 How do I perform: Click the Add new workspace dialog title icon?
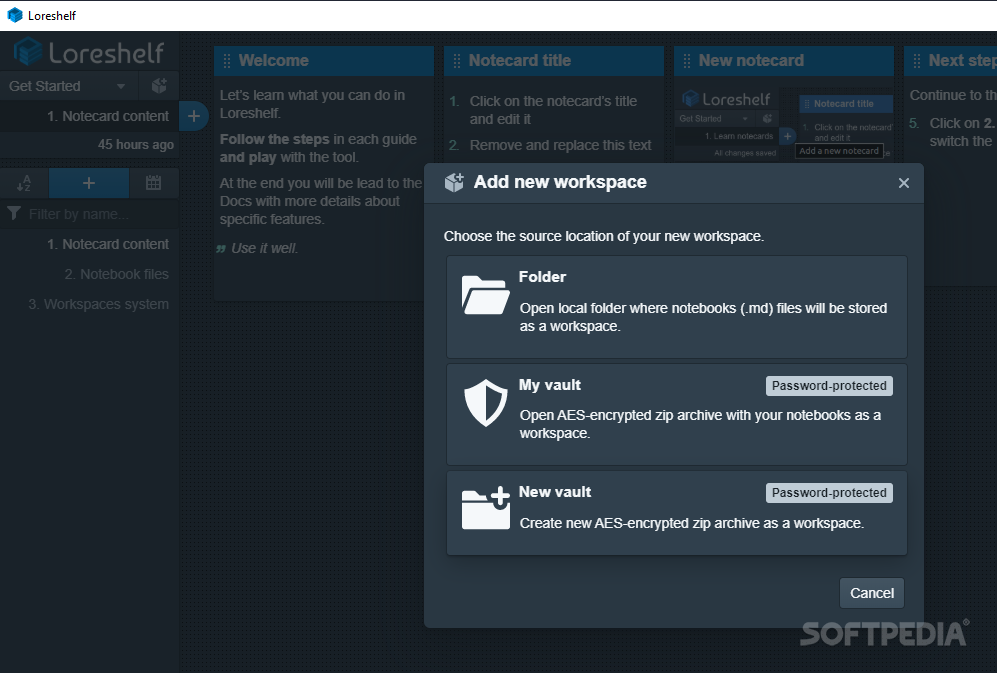pyautogui.click(x=454, y=183)
